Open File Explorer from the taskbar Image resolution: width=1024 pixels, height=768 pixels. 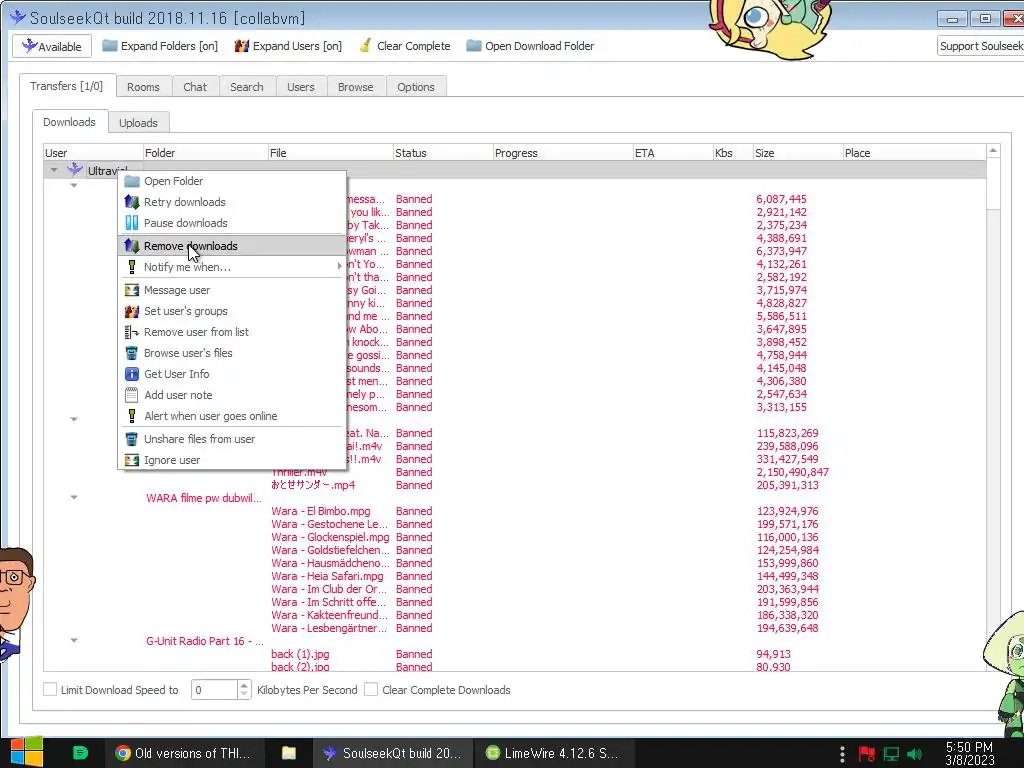(x=289, y=753)
